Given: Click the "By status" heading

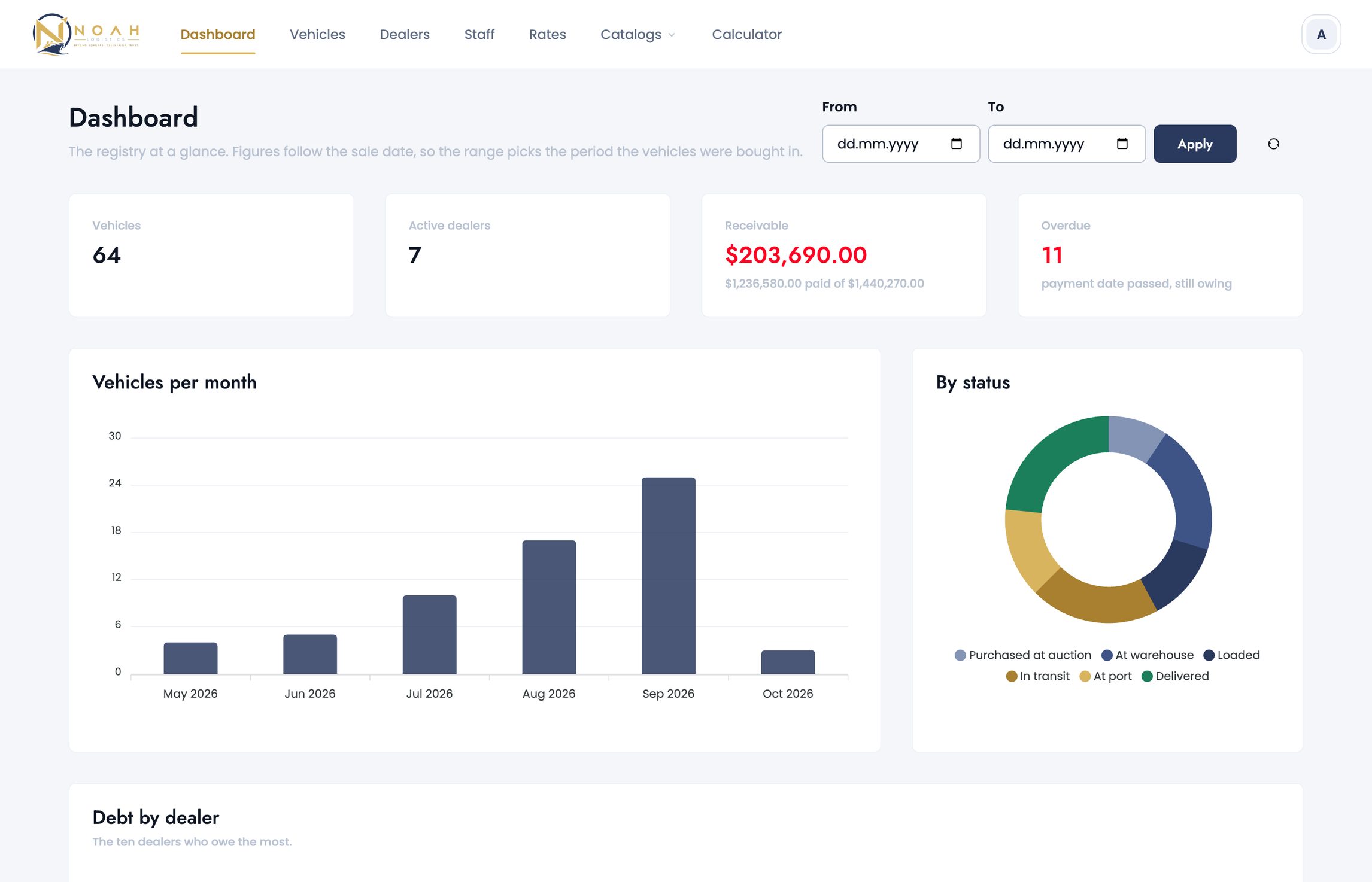Looking at the screenshot, I should pos(973,382).
